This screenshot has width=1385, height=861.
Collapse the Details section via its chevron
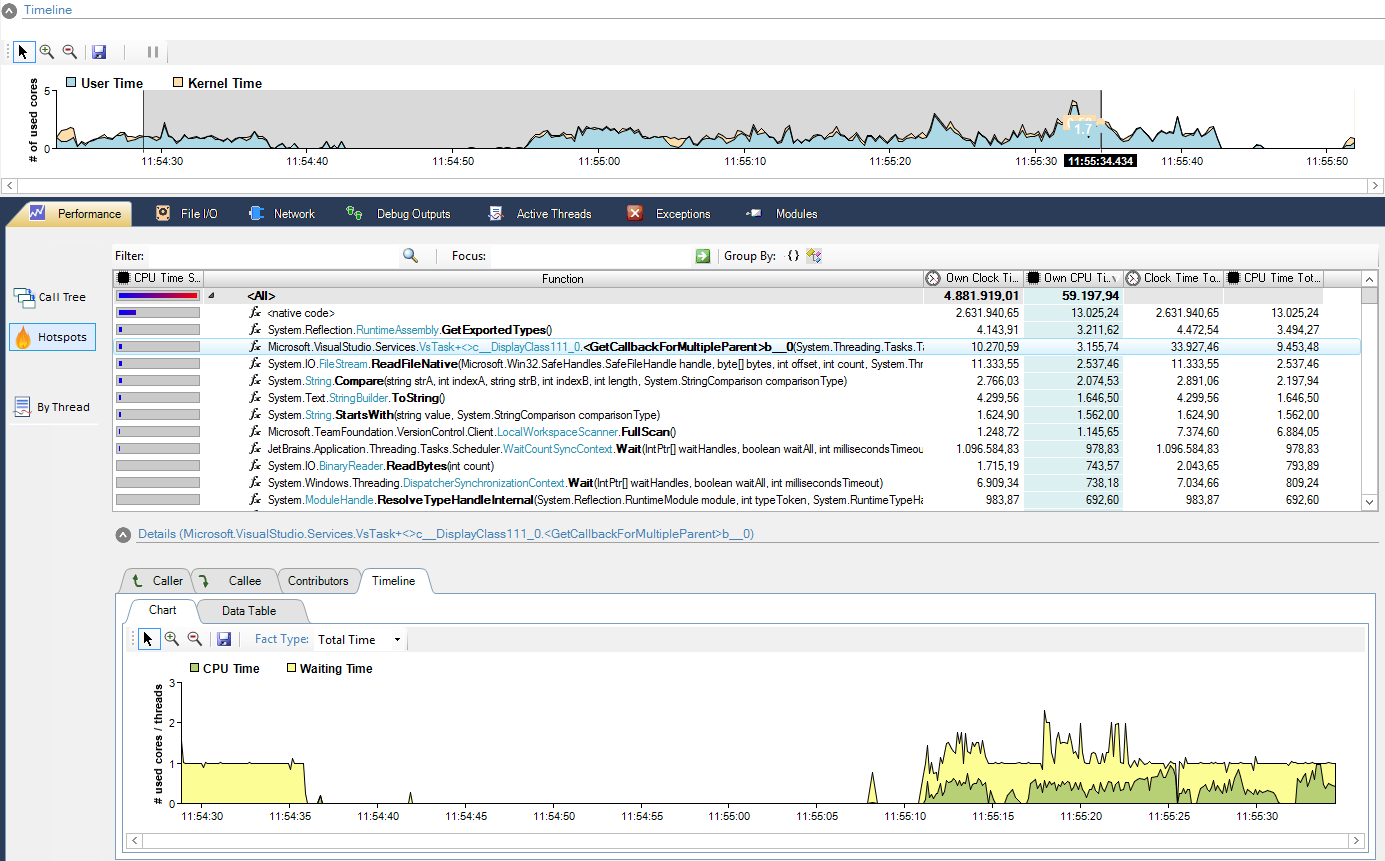click(x=123, y=534)
